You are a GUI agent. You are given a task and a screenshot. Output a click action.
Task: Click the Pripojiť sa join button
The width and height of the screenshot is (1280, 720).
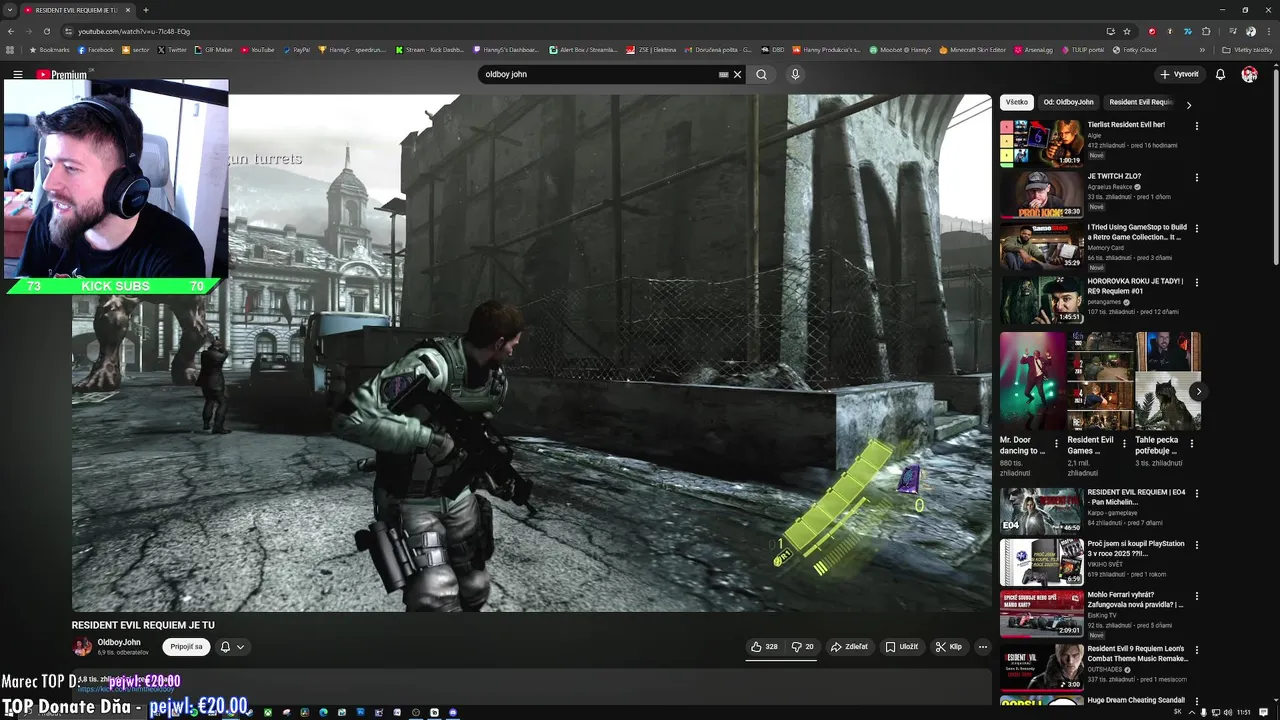pos(187,647)
